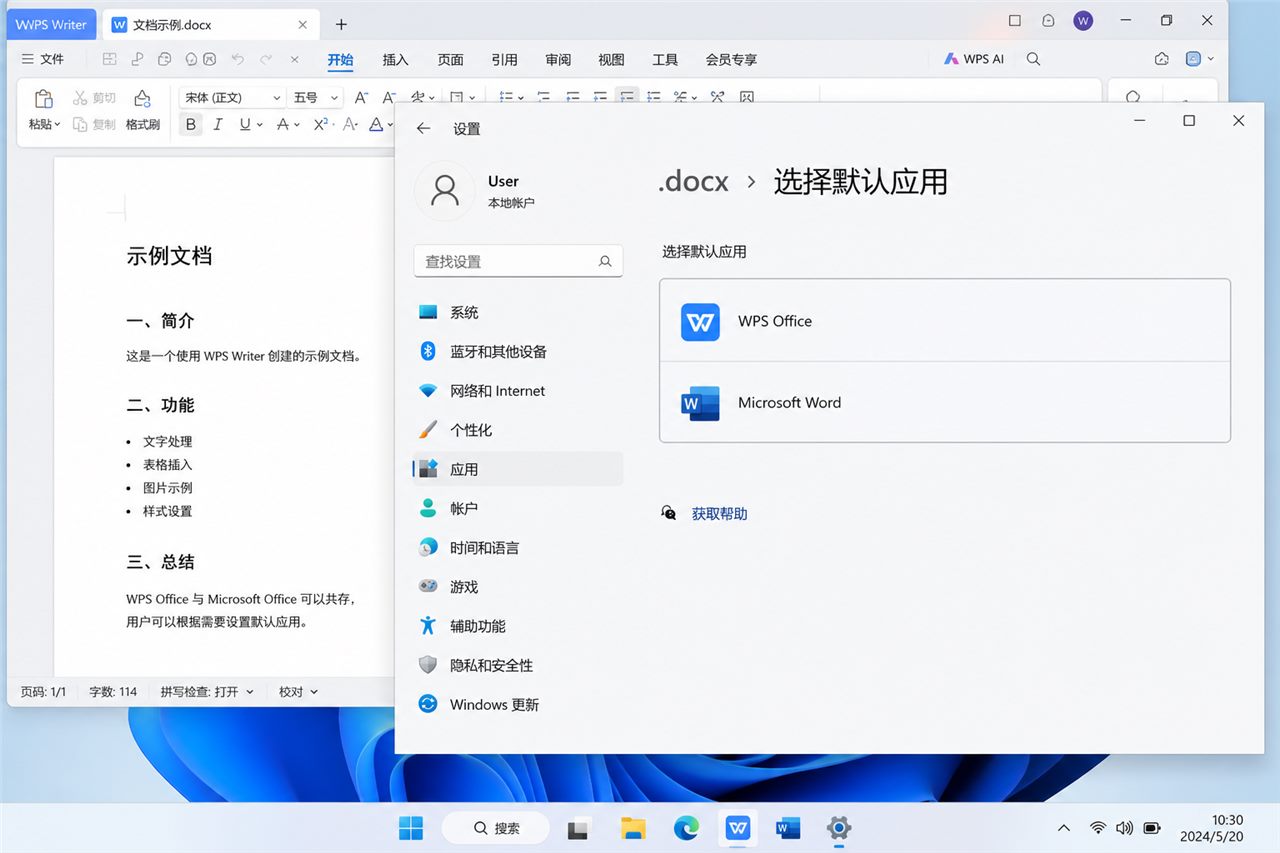Toggle Bold formatting in WPS Writer
Screen dimensions: 1280x853
[190, 124]
